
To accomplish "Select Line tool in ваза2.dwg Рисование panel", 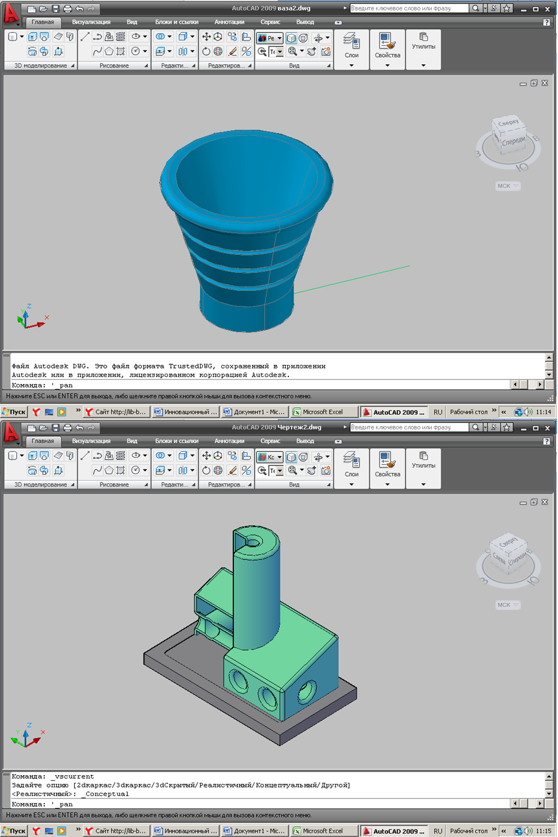I will coord(85,37).
